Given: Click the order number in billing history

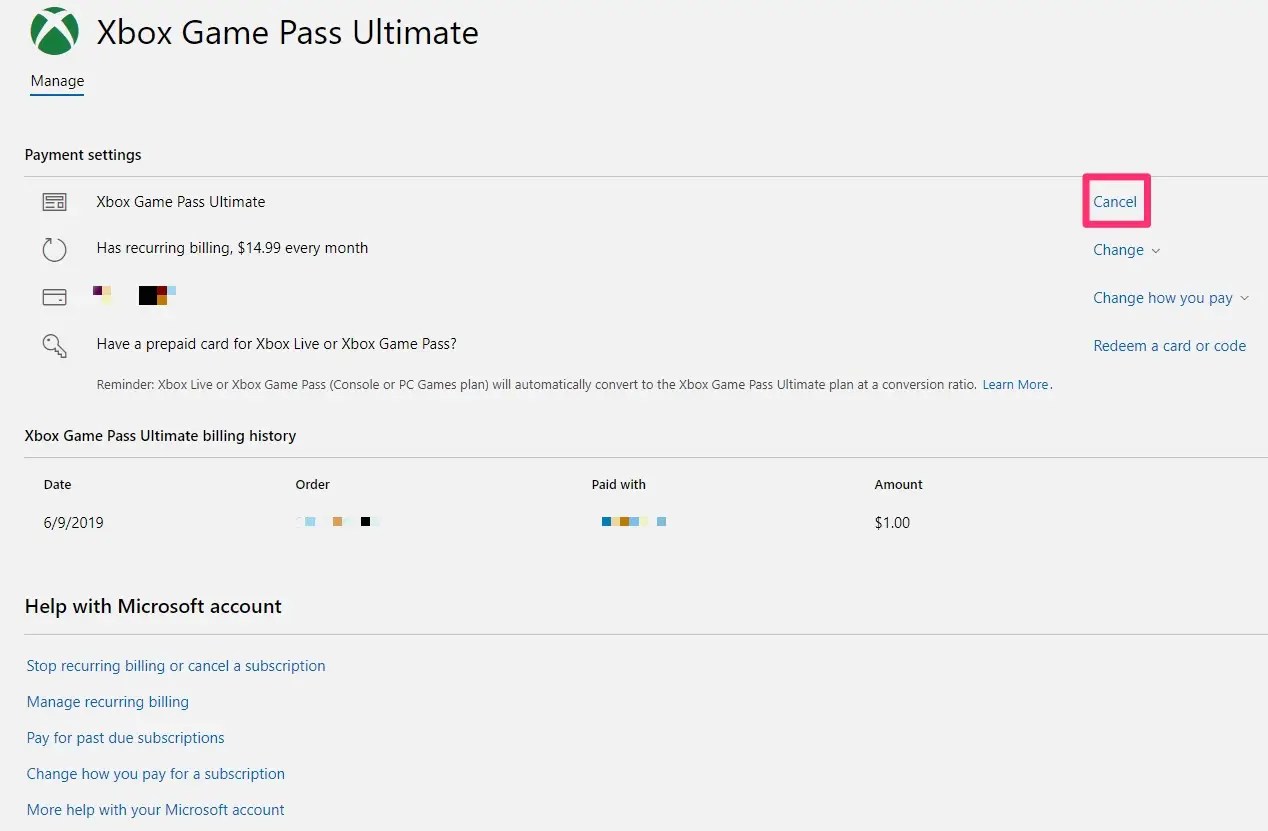Looking at the screenshot, I should pos(339,522).
